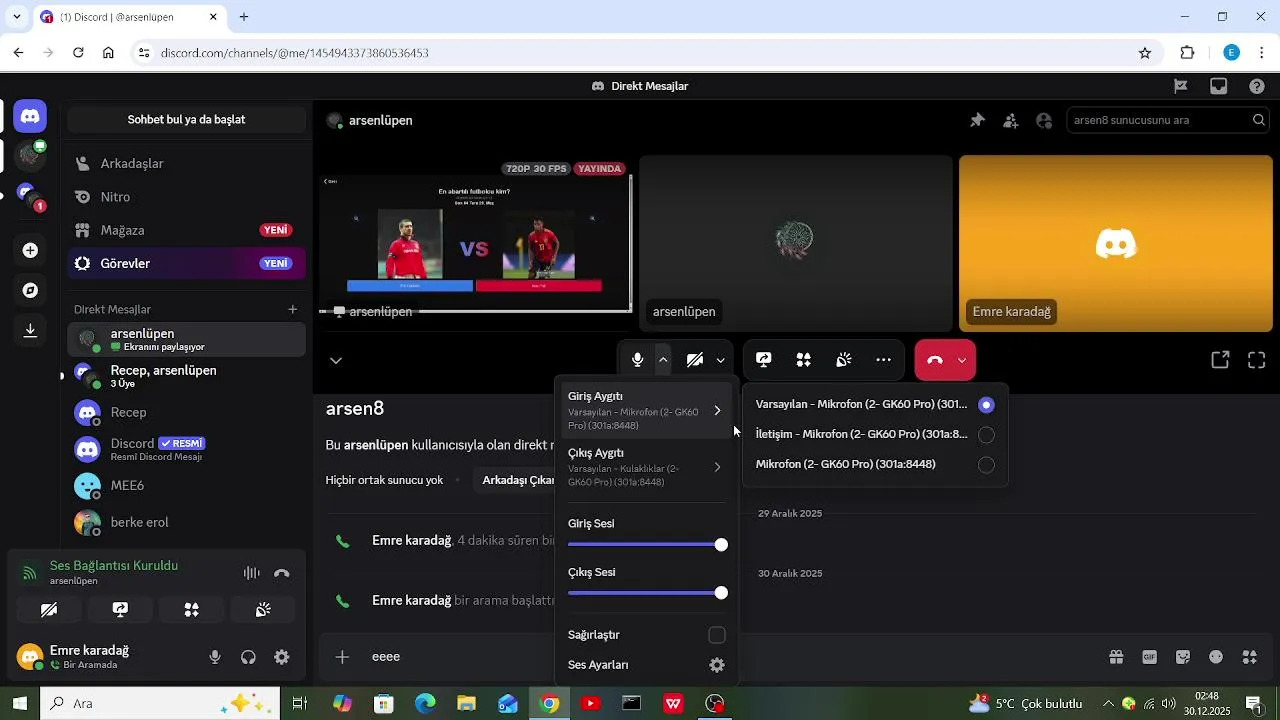Image resolution: width=1280 pixels, height=720 pixels.
Task: Pop out the call window
Action: 1220,360
